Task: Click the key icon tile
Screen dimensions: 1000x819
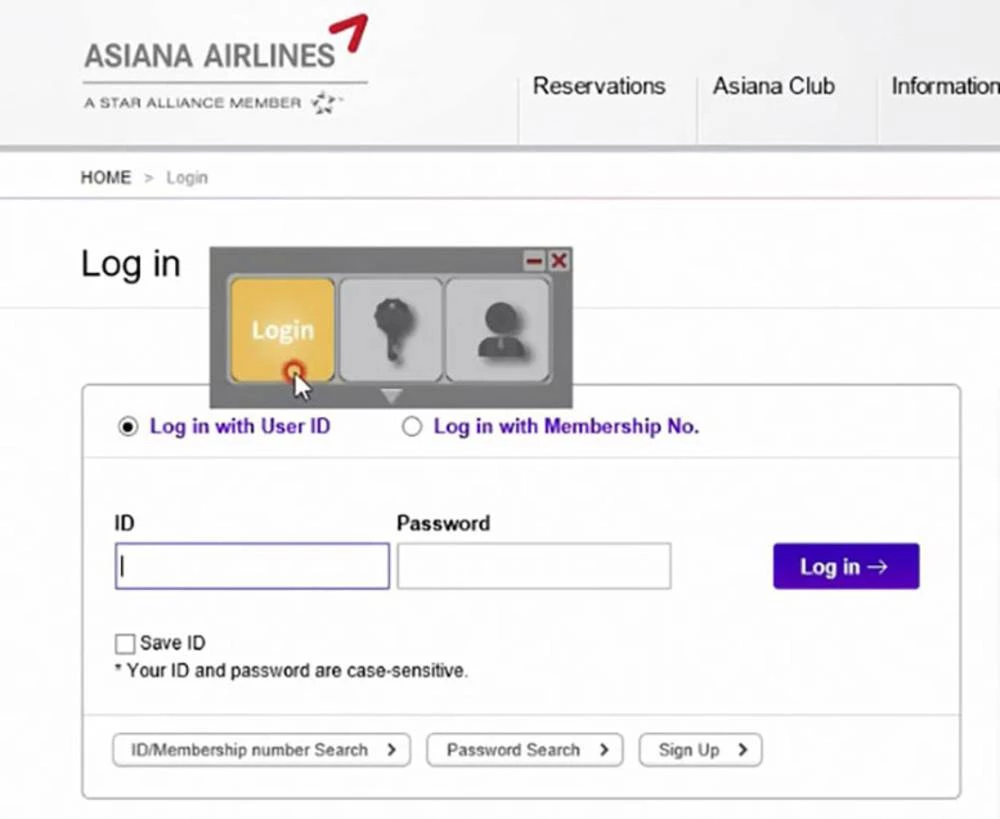Action: click(391, 330)
